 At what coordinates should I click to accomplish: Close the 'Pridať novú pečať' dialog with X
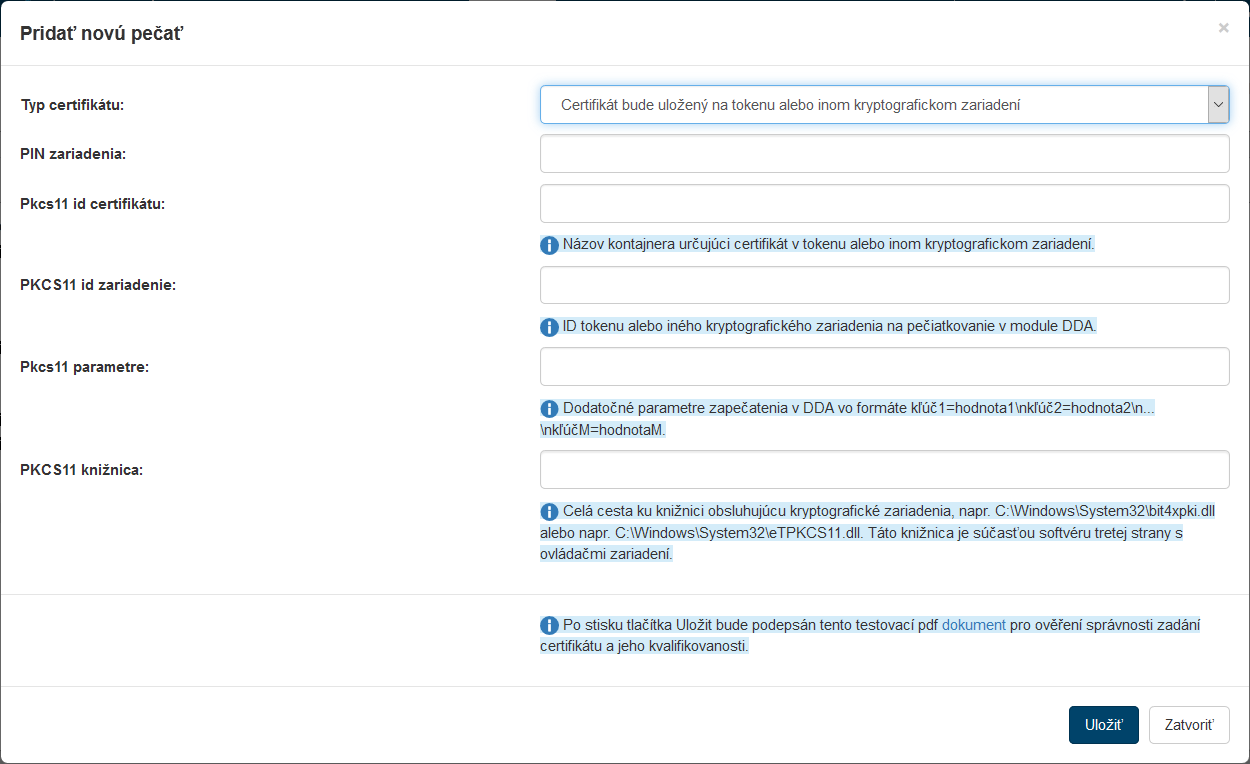tap(1223, 28)
